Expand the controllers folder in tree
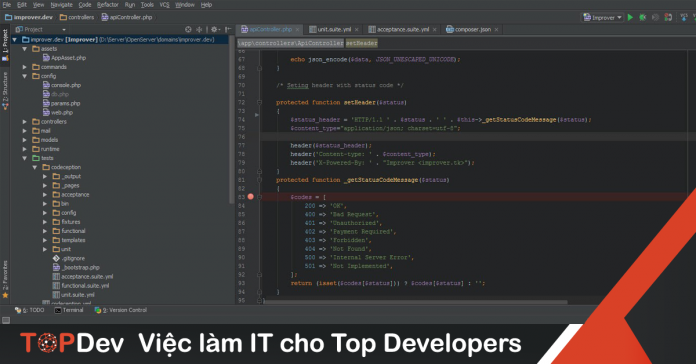The height and width of the screenshot is (364, 696). click(25, 122)
